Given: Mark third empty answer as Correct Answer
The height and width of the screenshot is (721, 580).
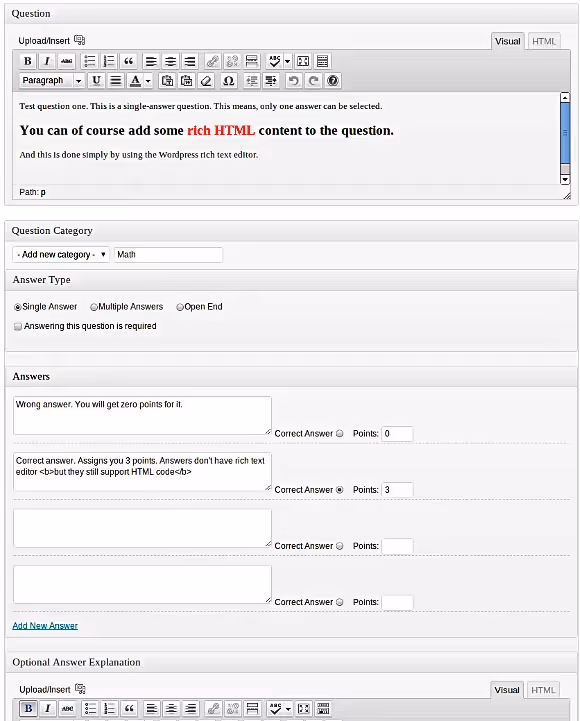Looking at the screenshot, I should [339, 546].
